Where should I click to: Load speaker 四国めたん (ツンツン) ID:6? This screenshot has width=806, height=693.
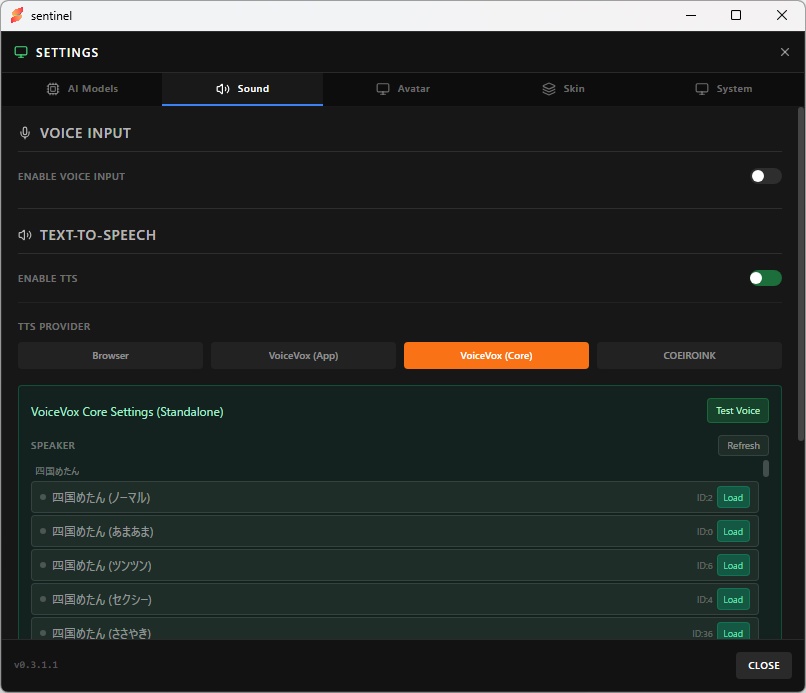pyautogui.click(x=733, y=566)
